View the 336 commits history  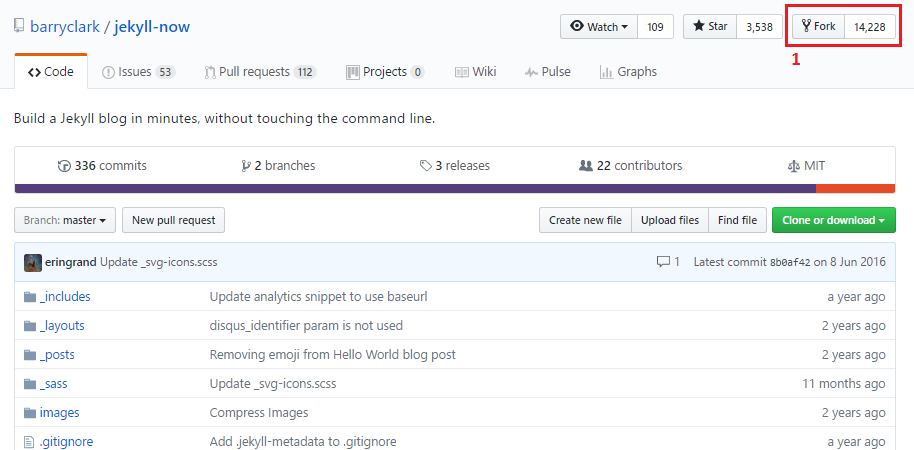pos(103,166)
